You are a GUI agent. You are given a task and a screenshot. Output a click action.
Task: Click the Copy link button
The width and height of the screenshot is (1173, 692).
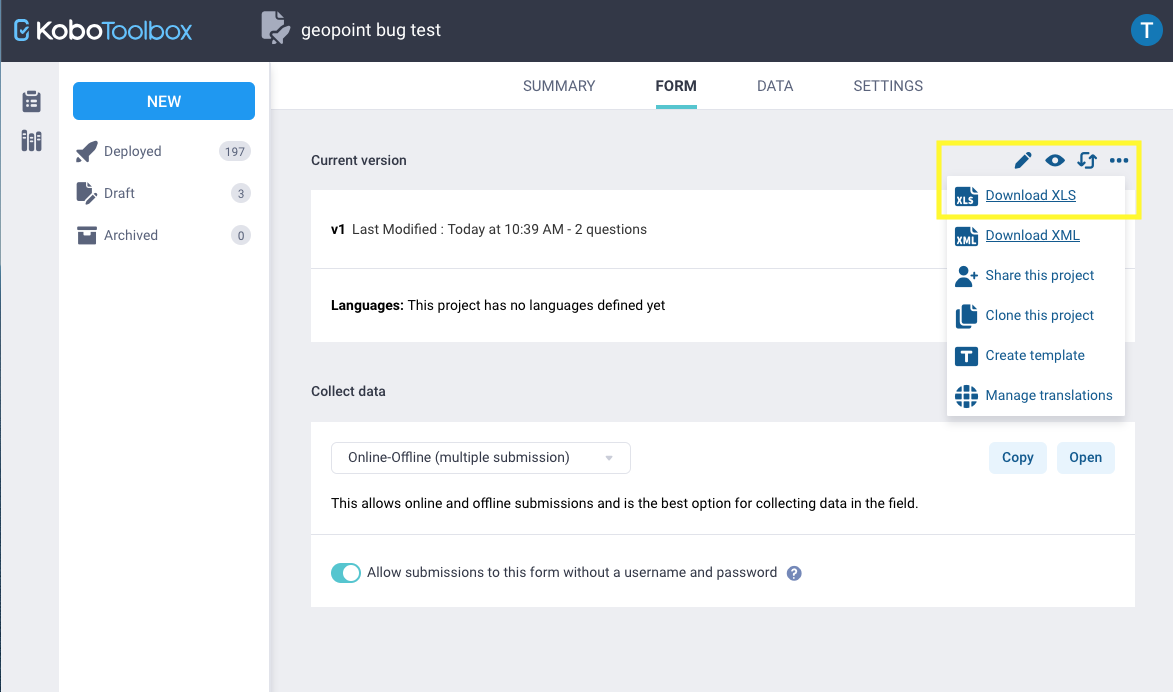(1017, 458)
